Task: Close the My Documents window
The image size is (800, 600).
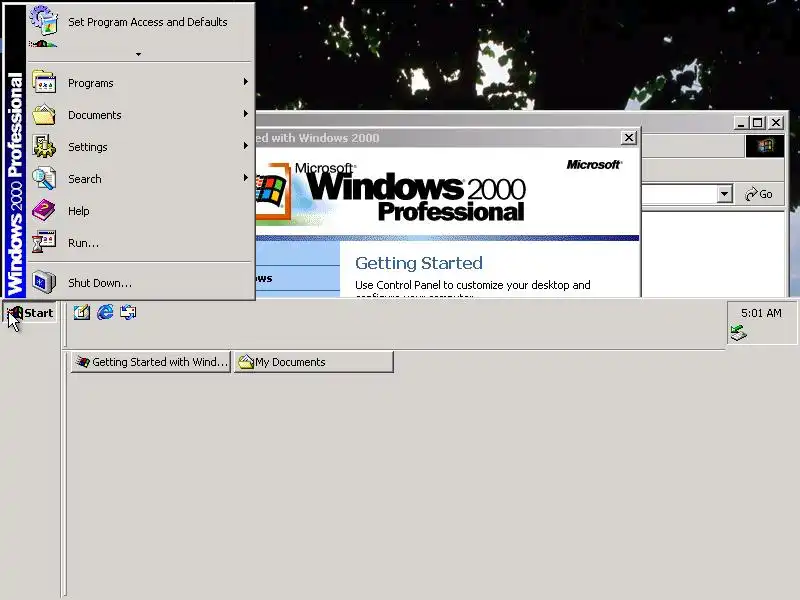Action: pyautogui.click(x=776, y=123)
